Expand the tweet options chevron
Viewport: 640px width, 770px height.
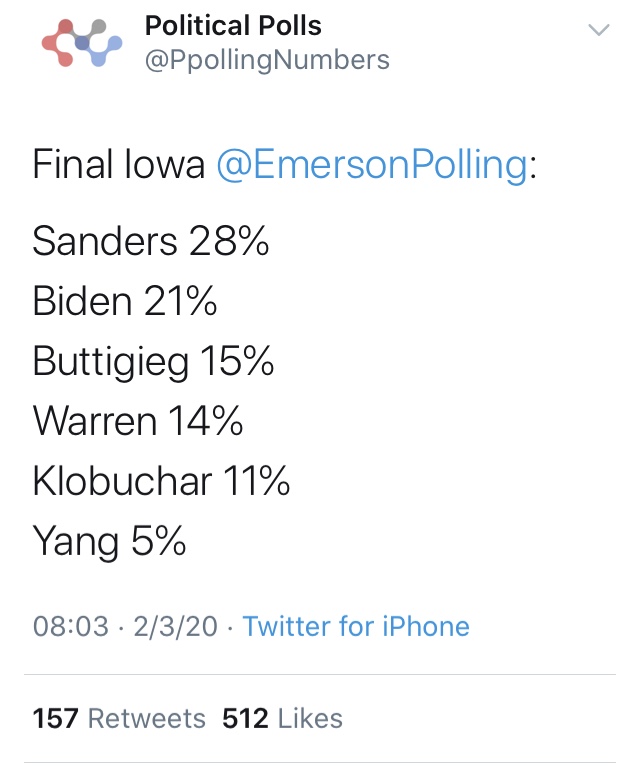[599, 30]
